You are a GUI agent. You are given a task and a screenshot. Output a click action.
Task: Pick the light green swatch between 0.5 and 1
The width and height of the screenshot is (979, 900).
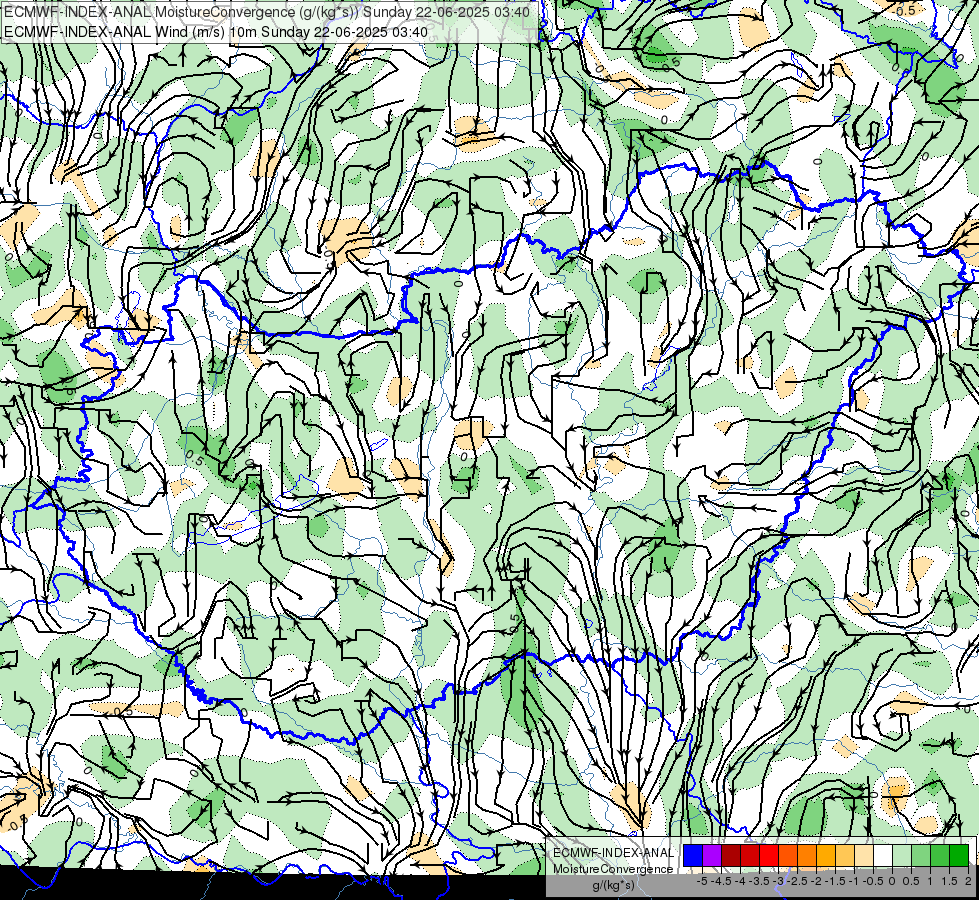921,856
